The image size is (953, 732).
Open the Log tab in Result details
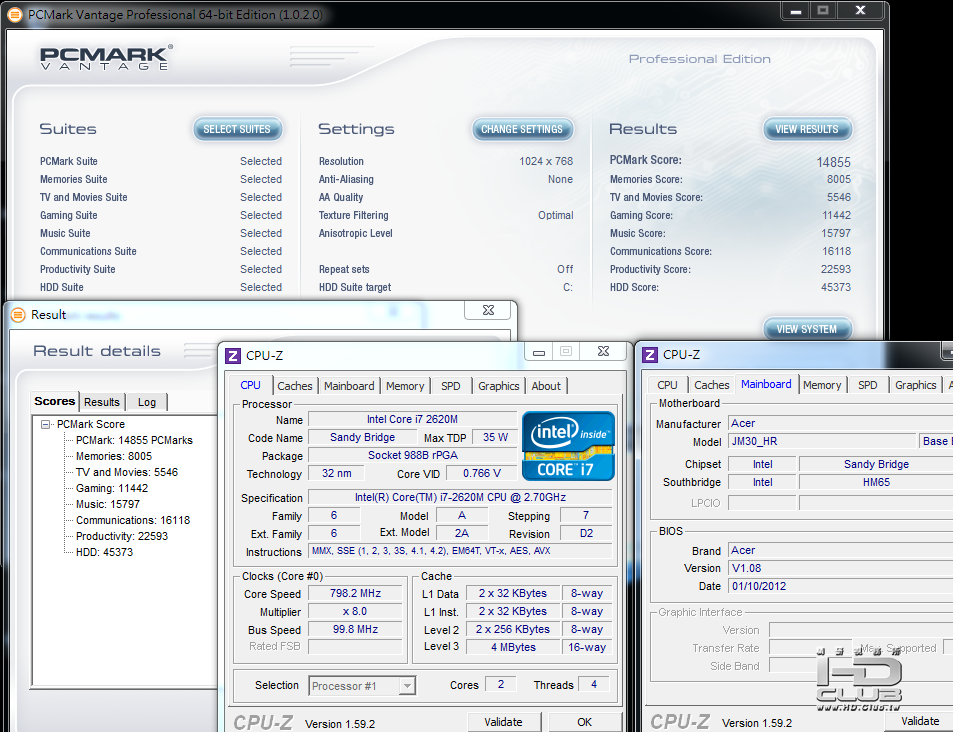point(147,402)
